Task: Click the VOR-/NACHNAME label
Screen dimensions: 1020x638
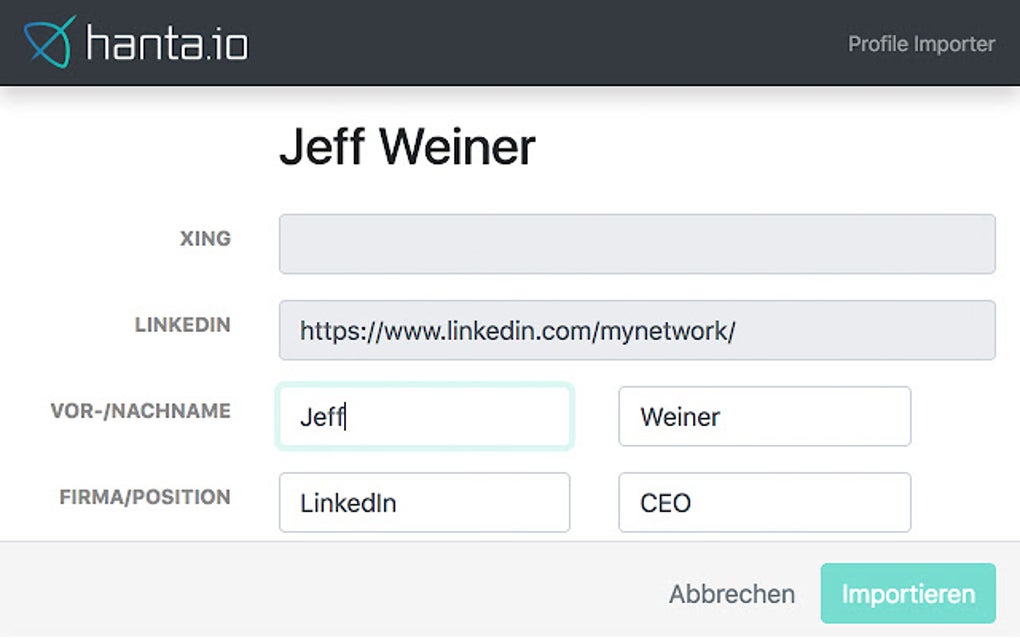Action: click(x=141, y=411)
